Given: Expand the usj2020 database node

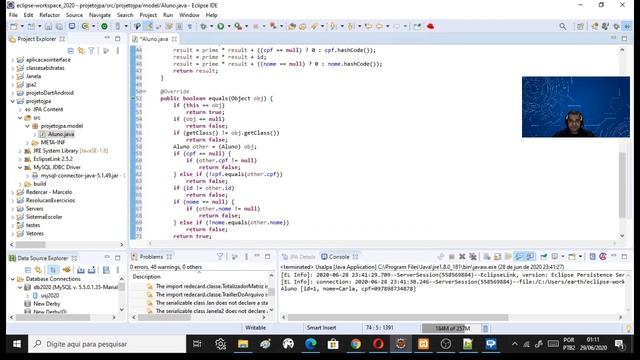Looking at the screenshot, I should 27,296.
